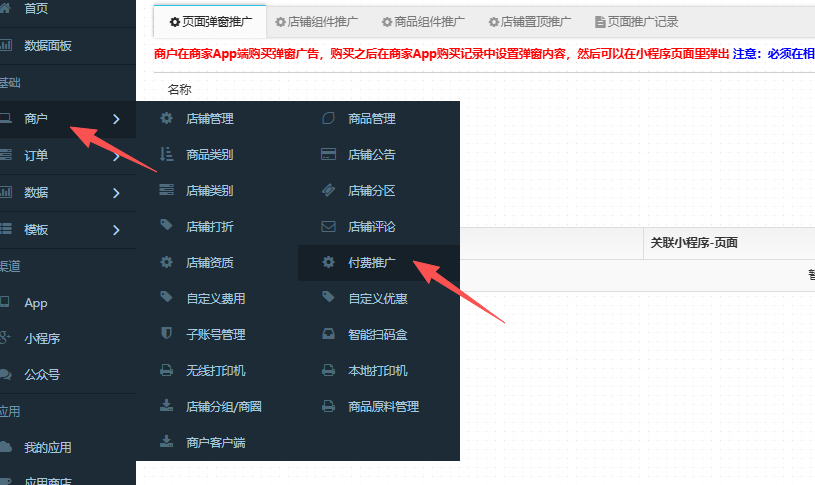Screen dimensions: 815x485
Task: Open 我的应用 in the sidebar
Action: point(48,447)
